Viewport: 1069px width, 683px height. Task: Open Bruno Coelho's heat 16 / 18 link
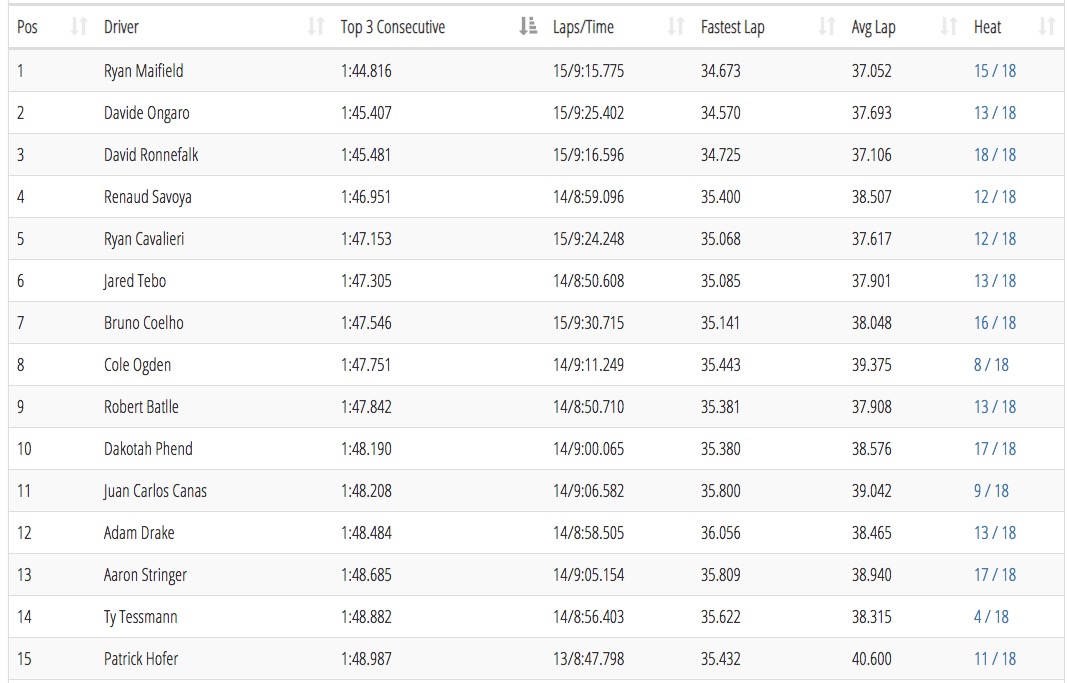994,323
